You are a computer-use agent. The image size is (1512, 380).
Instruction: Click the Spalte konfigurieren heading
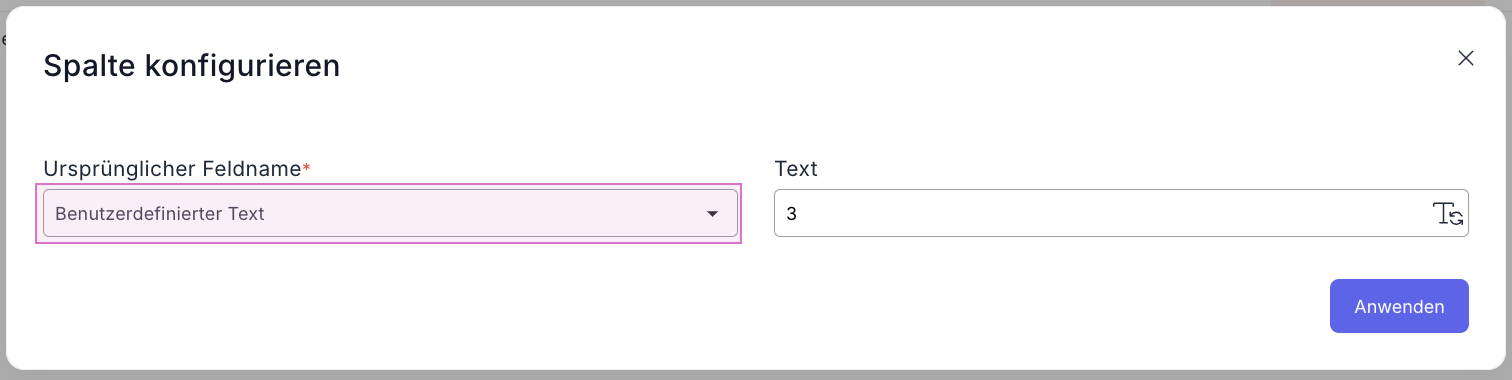pyautogui.click(x=191, y=66)
